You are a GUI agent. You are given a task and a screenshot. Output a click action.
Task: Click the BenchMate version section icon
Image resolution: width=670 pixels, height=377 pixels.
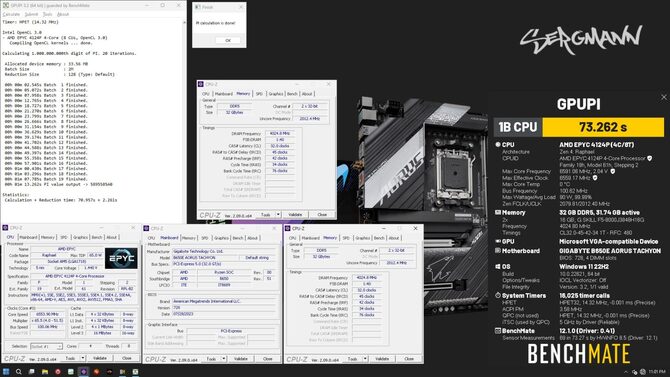pyautogui.click(x=498, y=331)
